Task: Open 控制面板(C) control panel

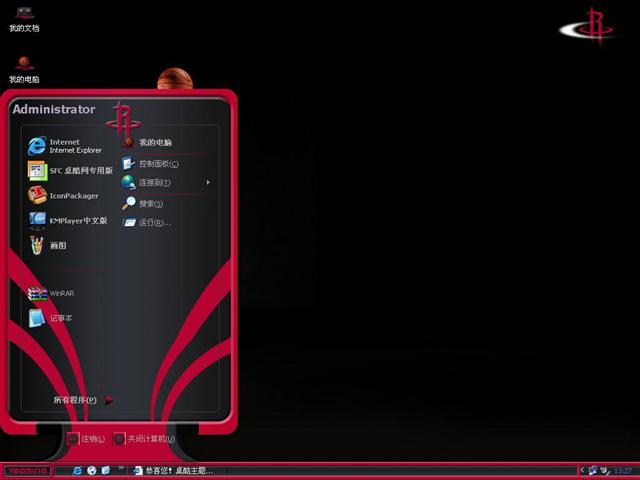Action: [150, 164]
